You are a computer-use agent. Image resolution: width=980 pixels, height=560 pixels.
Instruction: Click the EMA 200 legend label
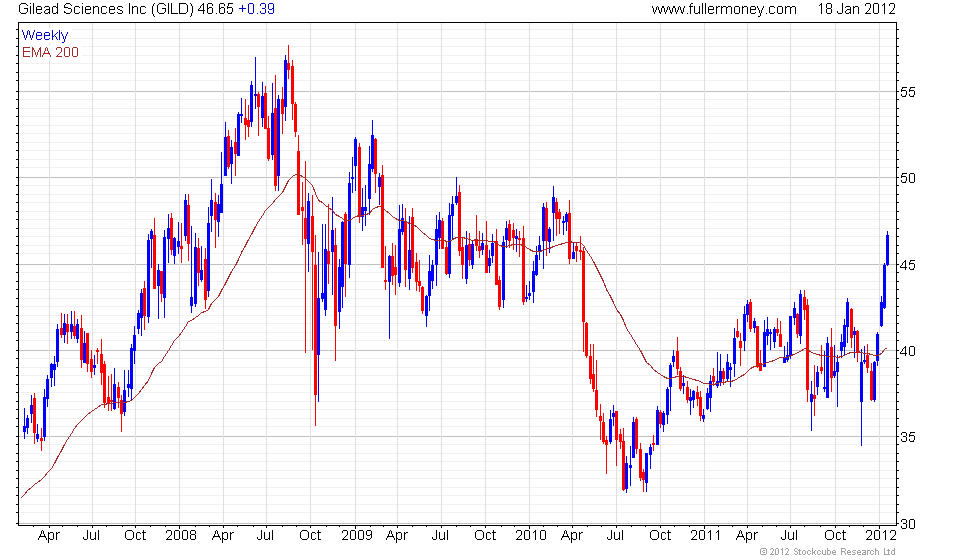(x=50, y=52)
